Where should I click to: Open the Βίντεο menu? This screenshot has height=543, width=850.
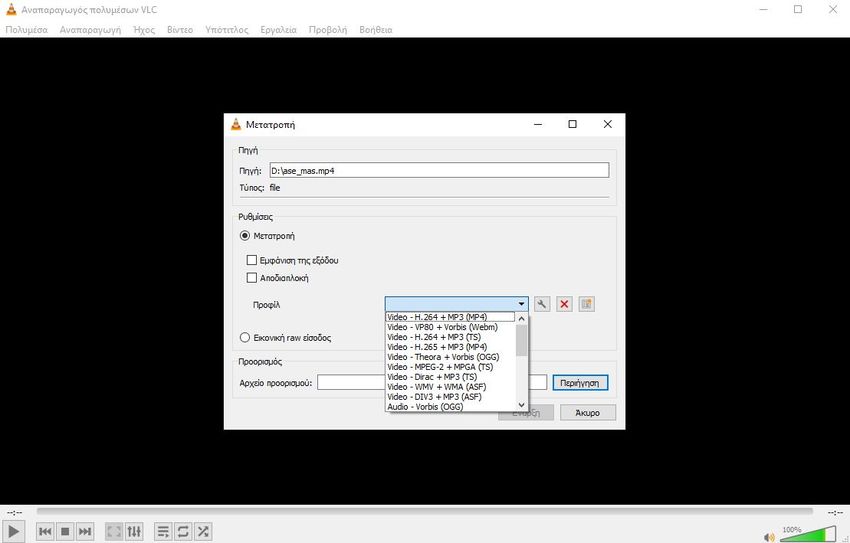tap(180, 30)
